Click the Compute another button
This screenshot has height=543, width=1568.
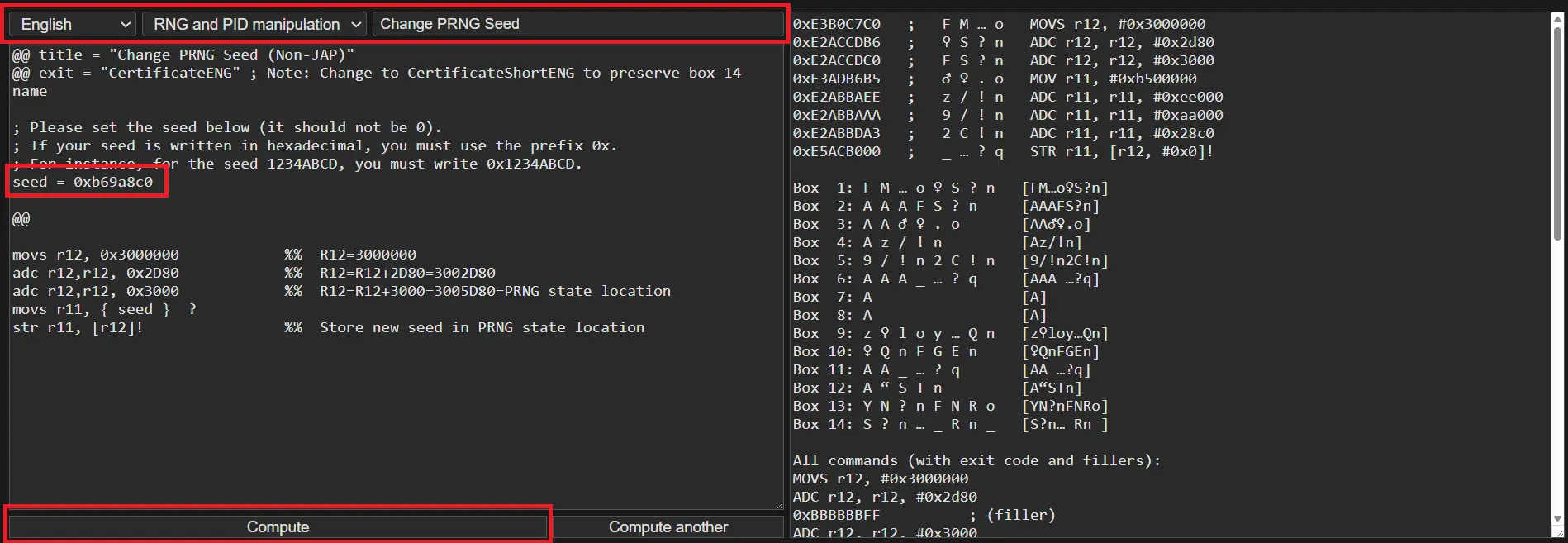(x=668, y=526)
